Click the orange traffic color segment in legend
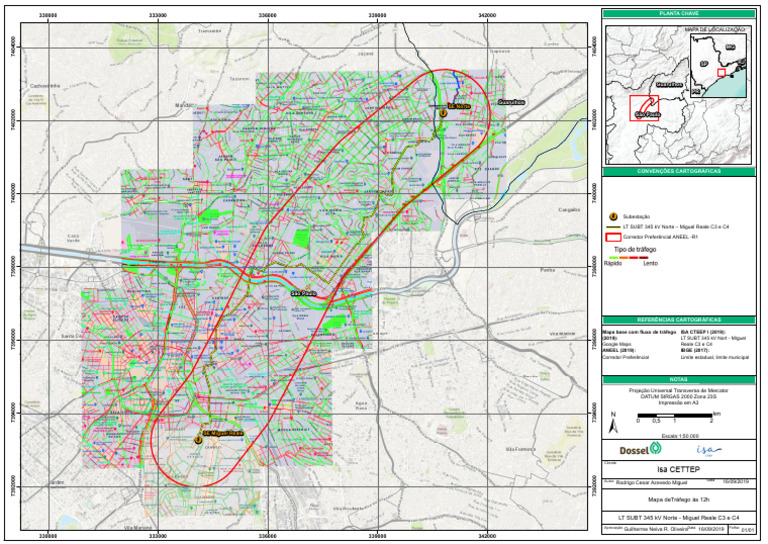The height and width of the screenshot is (544, 768). (x=625, y=258)
